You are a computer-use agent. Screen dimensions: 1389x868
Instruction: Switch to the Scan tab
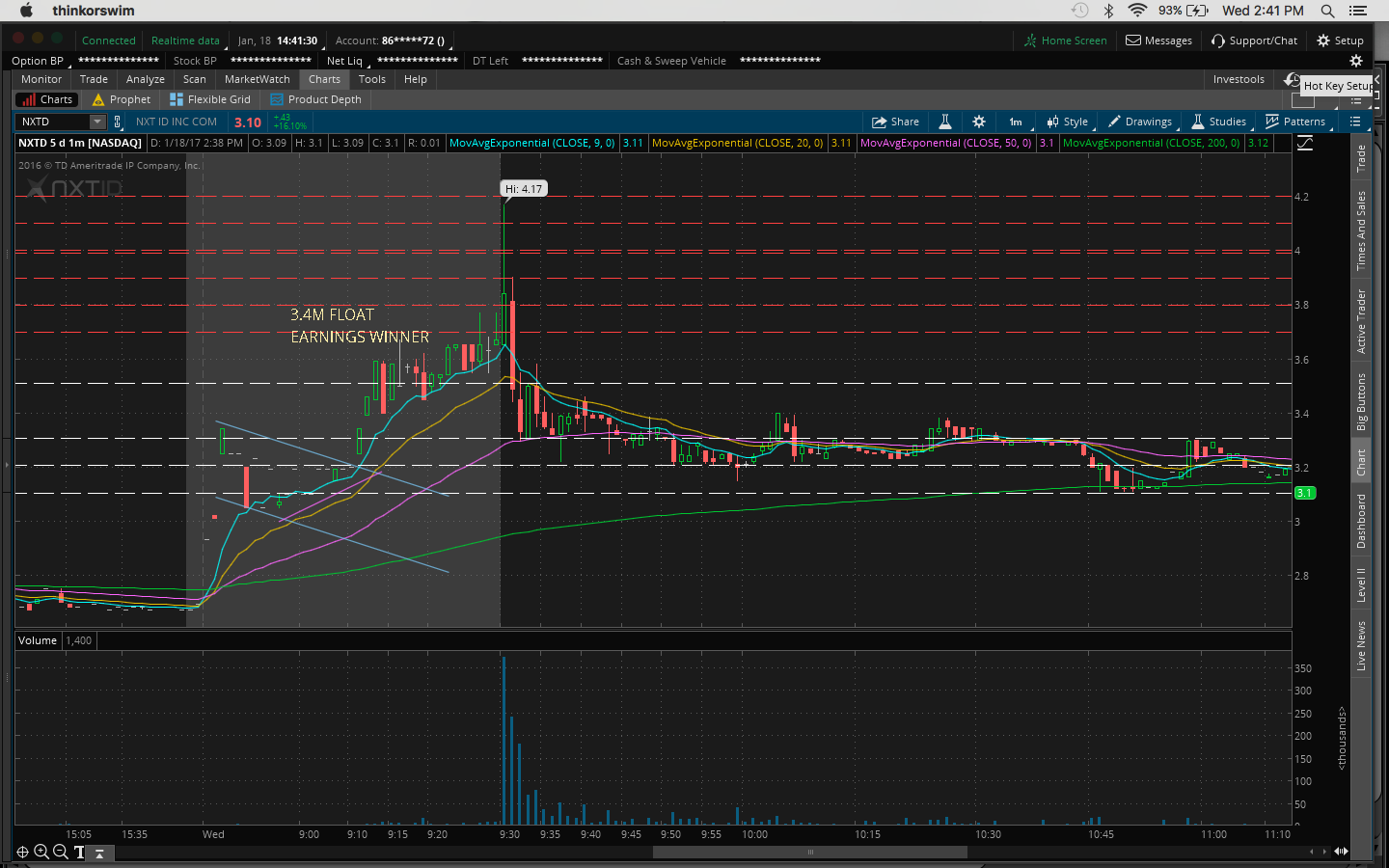tap(194, 79)
